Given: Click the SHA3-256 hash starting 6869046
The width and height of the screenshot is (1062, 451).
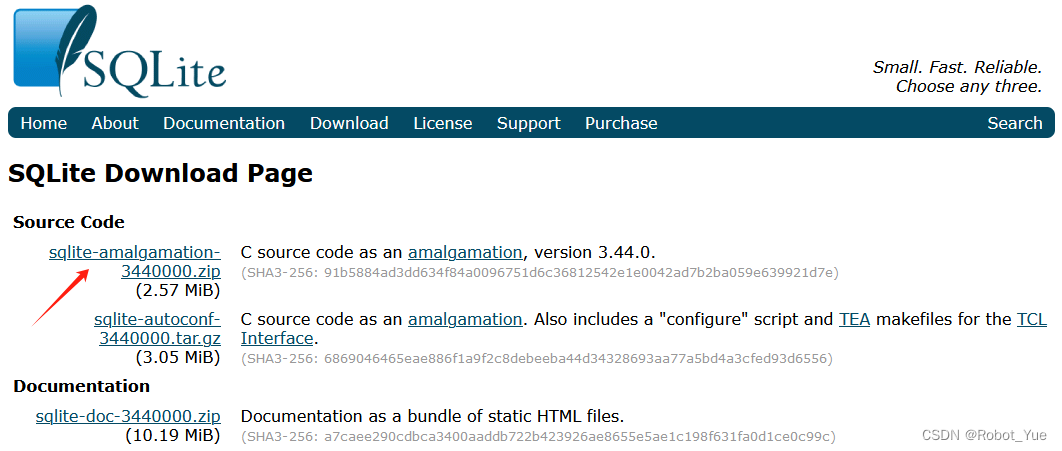Looking at the screenshot, I should [536, 358].
